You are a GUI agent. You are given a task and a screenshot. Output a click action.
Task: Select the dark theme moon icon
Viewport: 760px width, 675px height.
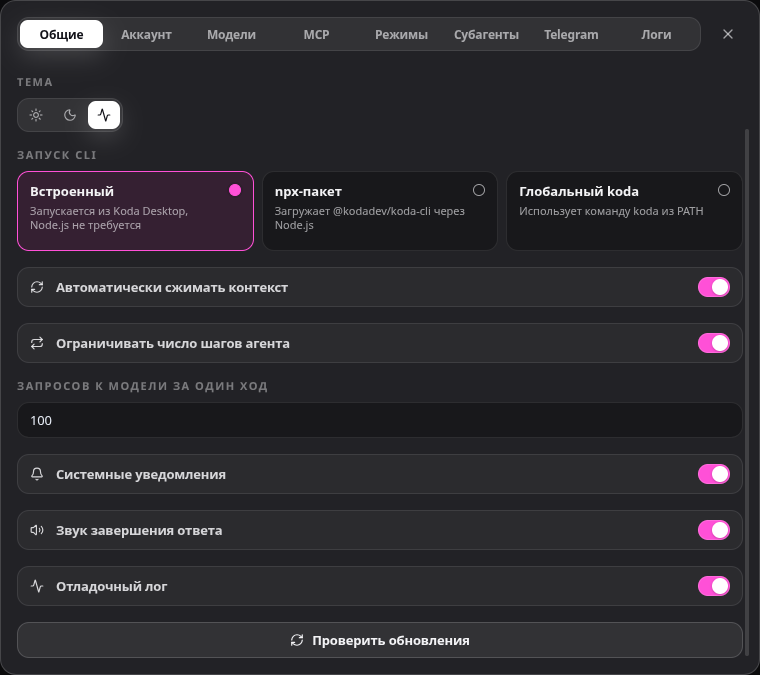70,115
